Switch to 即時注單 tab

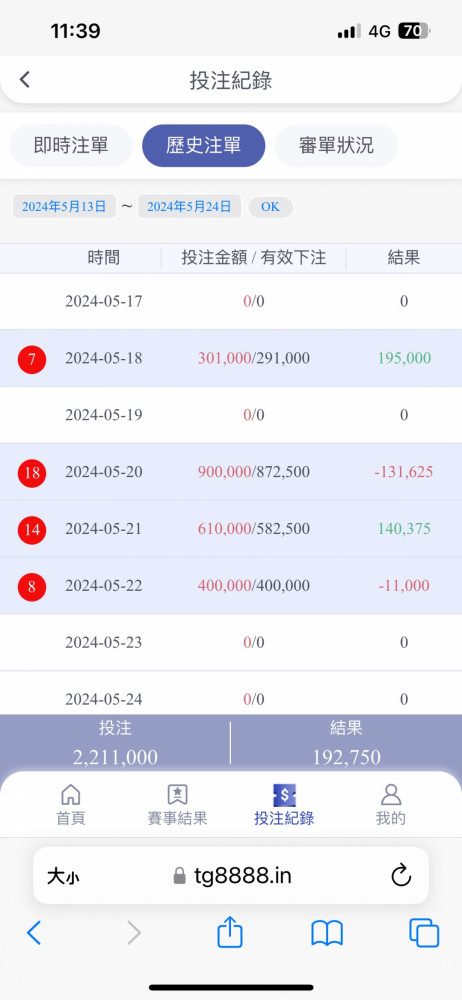click(71, 145)
